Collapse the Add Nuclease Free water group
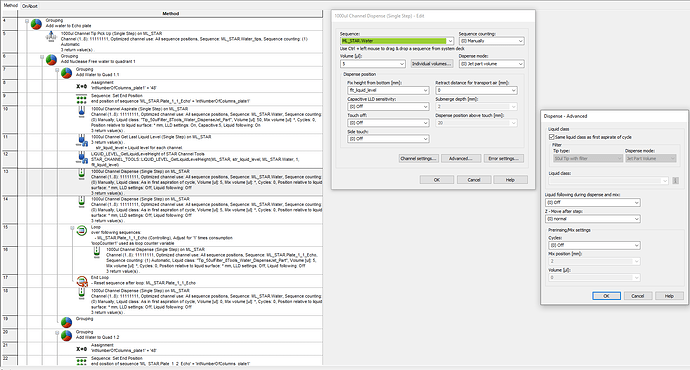 pos(42,57)
